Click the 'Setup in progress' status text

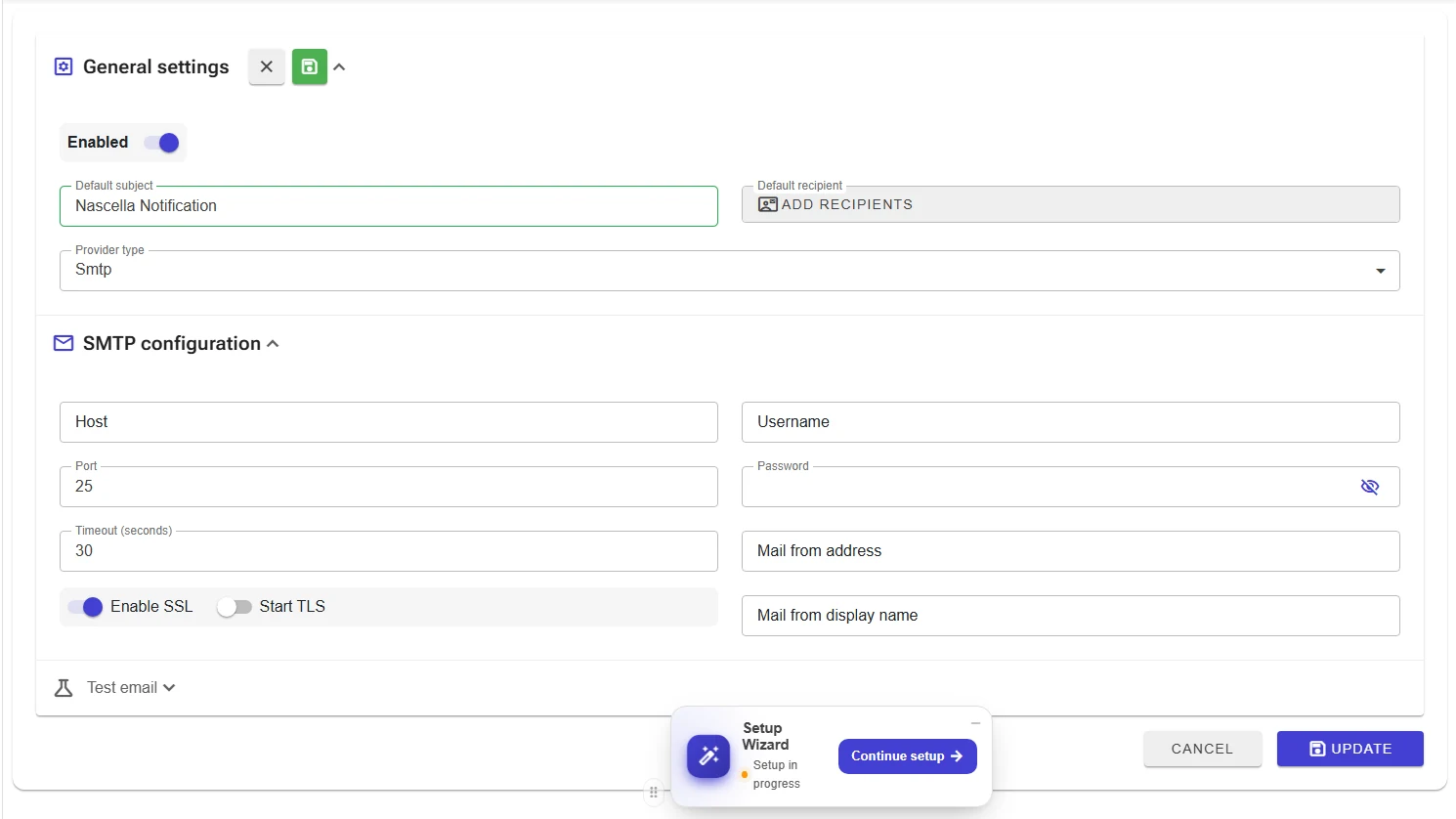point(777,774)
